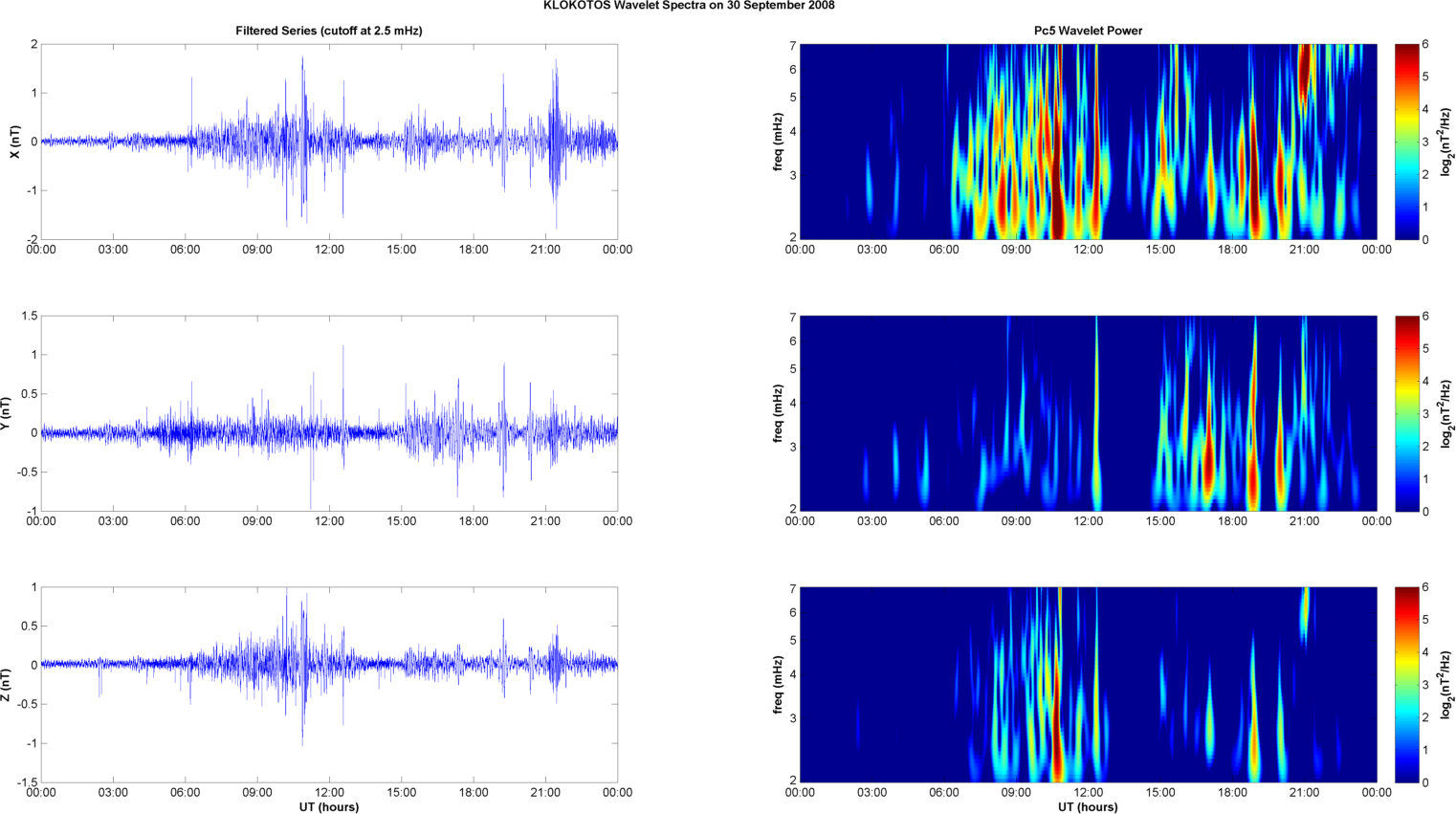Screen dimensions: 1456x814
Task: Click the Y component time series plot
Action: pos(329,413)
